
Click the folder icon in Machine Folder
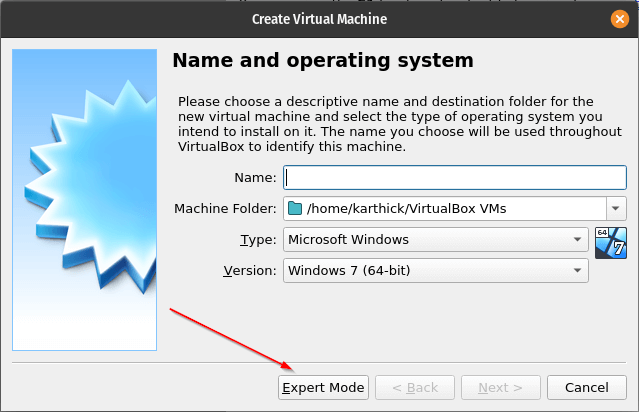(295, 208)
